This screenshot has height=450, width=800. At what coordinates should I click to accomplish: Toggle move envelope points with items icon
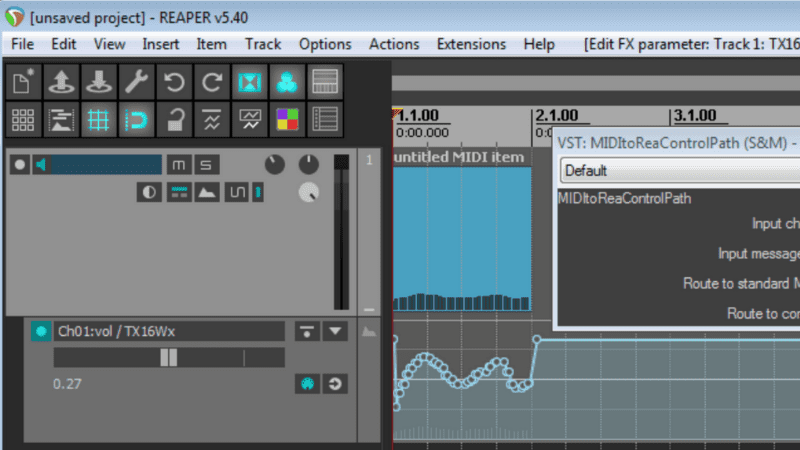pyautogui.click(x=61, y=120)
